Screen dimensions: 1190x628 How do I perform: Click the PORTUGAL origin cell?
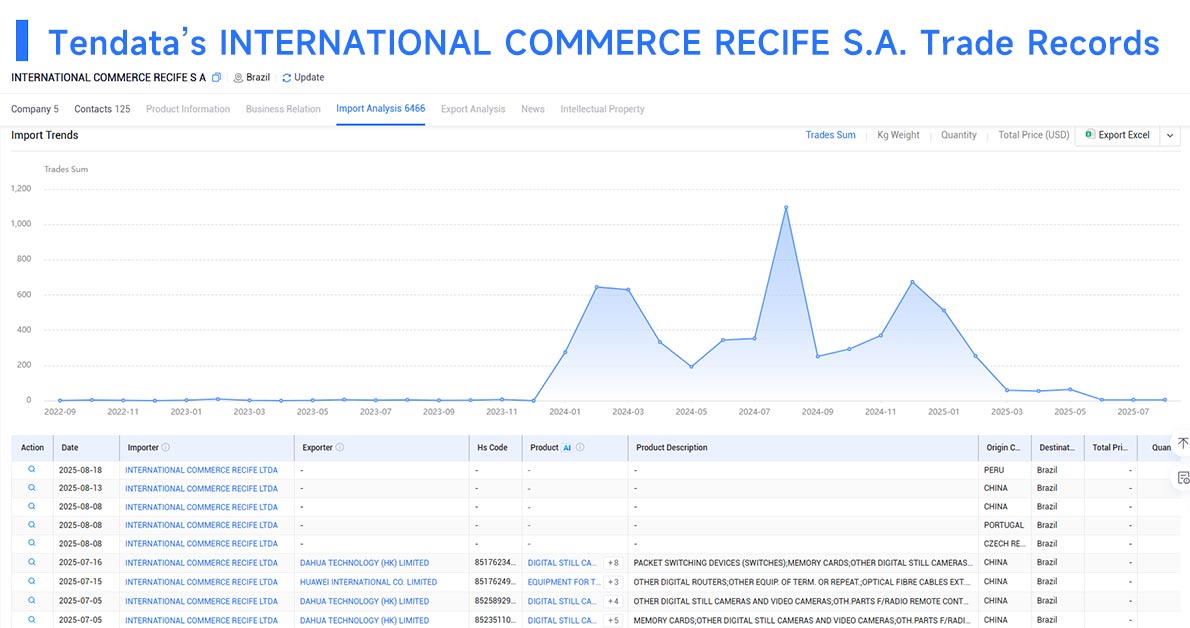pos(1004,525)
